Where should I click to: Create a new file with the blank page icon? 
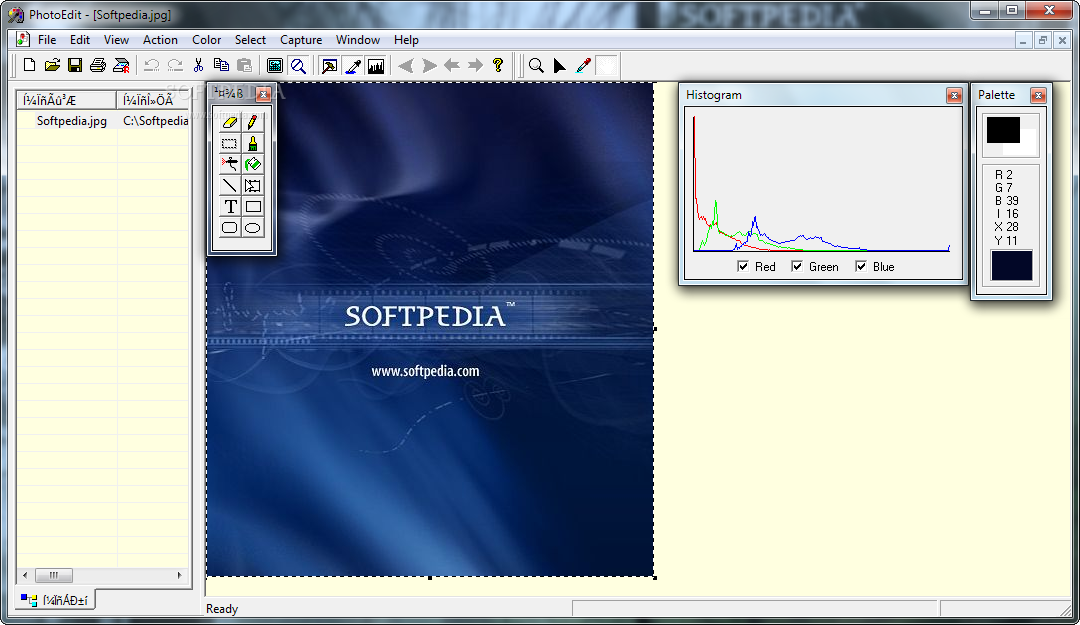[x=29, y=65]
